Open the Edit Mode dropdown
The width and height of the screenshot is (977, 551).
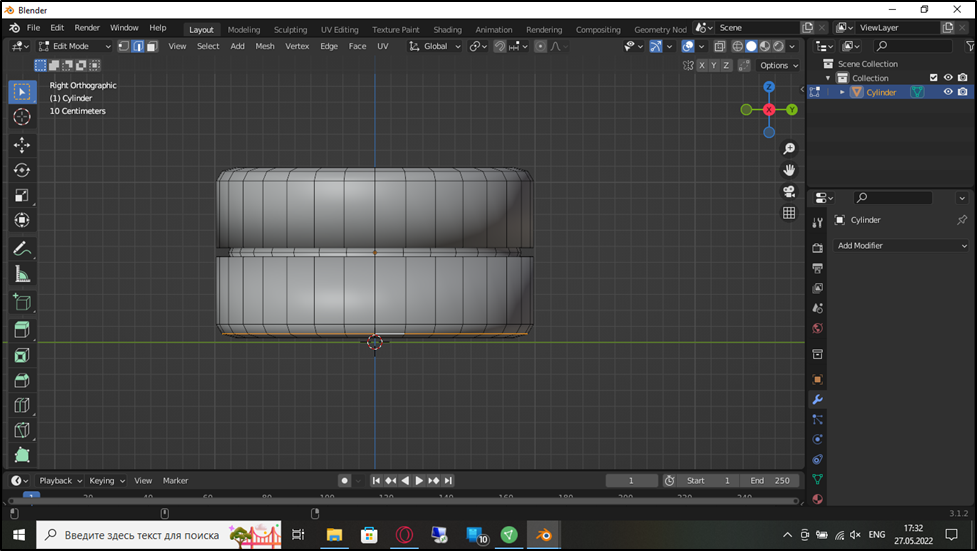click(x=75, y=46)
